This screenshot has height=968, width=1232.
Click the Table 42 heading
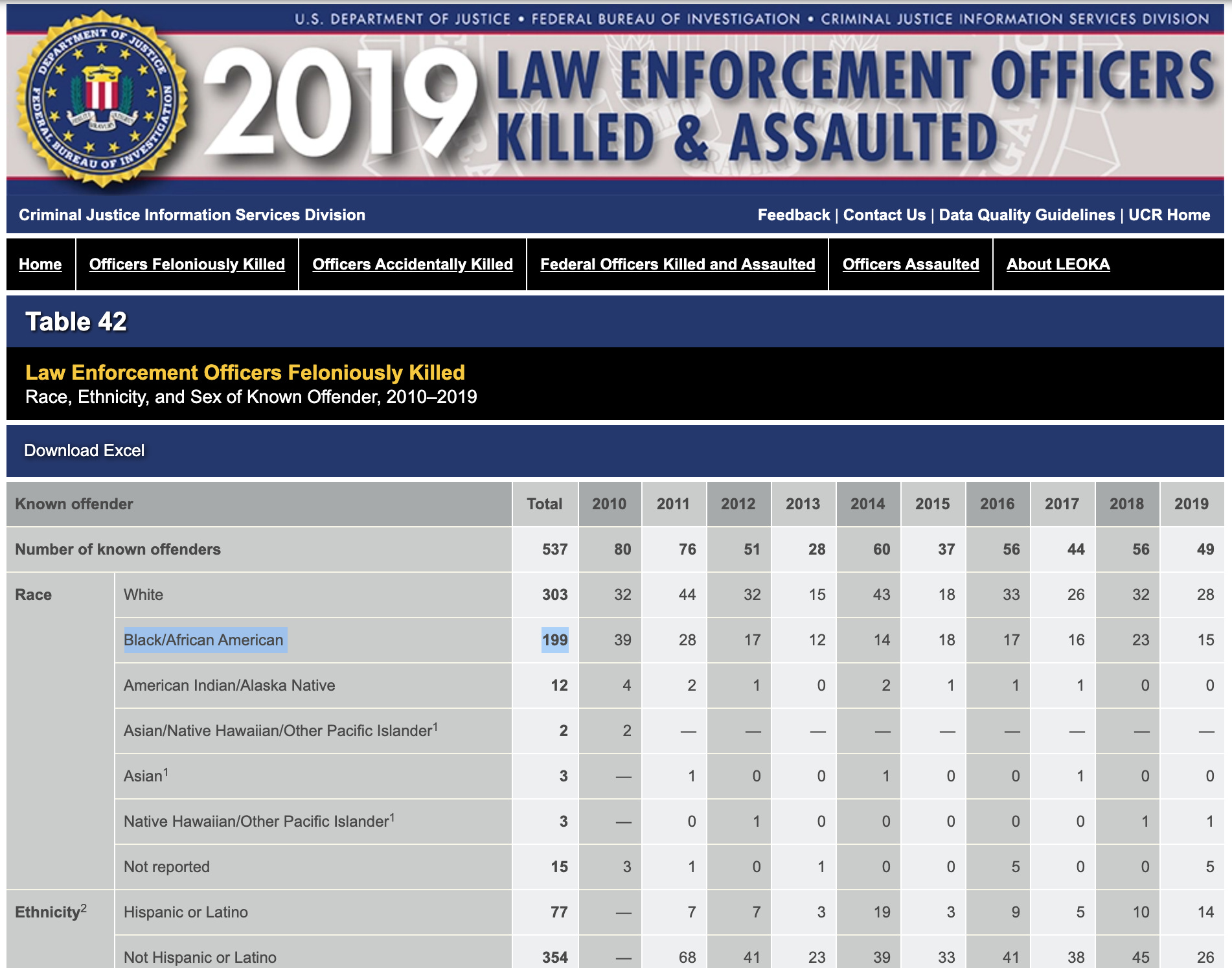click(x=76, y=321)
